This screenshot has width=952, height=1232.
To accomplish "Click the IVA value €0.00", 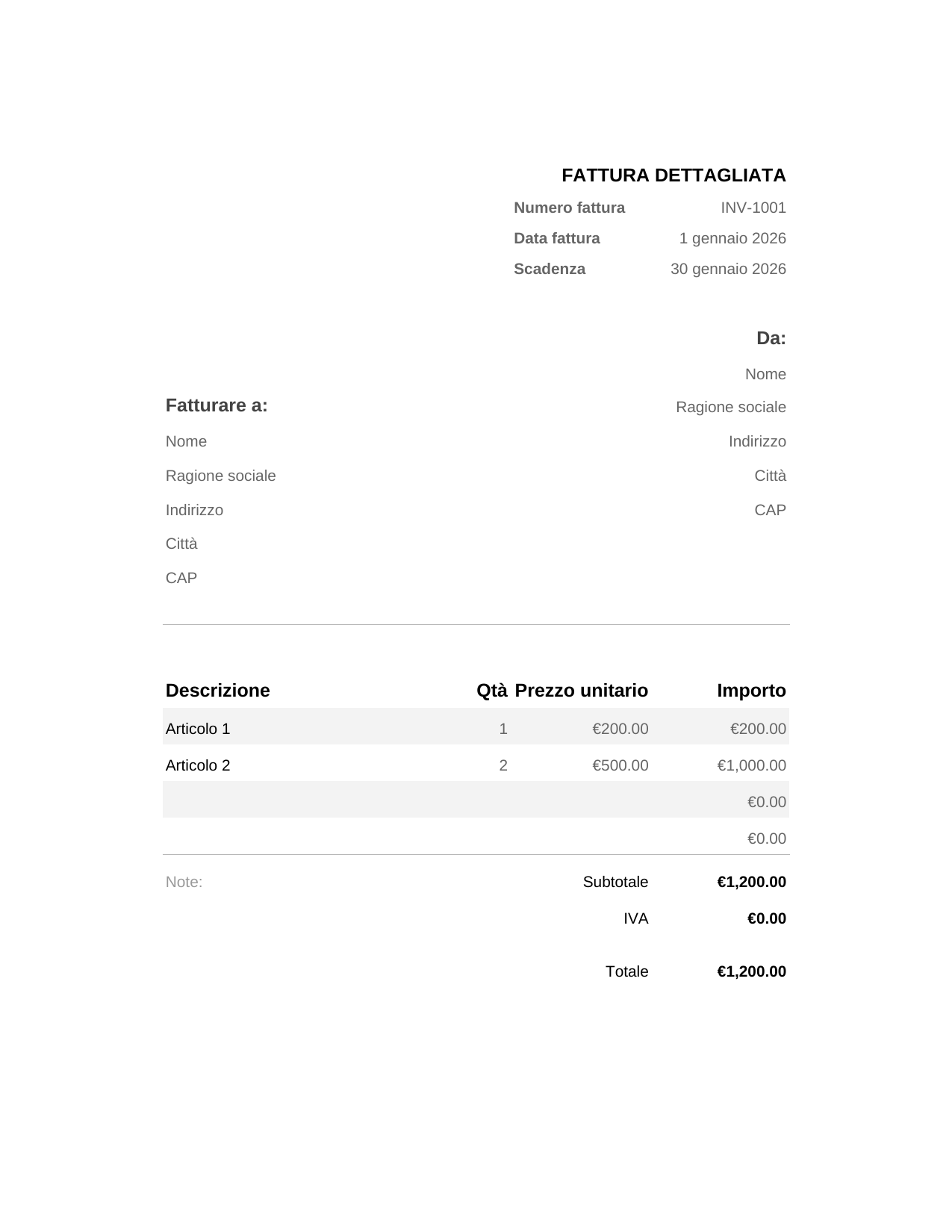I will click(x=767, y=918).
